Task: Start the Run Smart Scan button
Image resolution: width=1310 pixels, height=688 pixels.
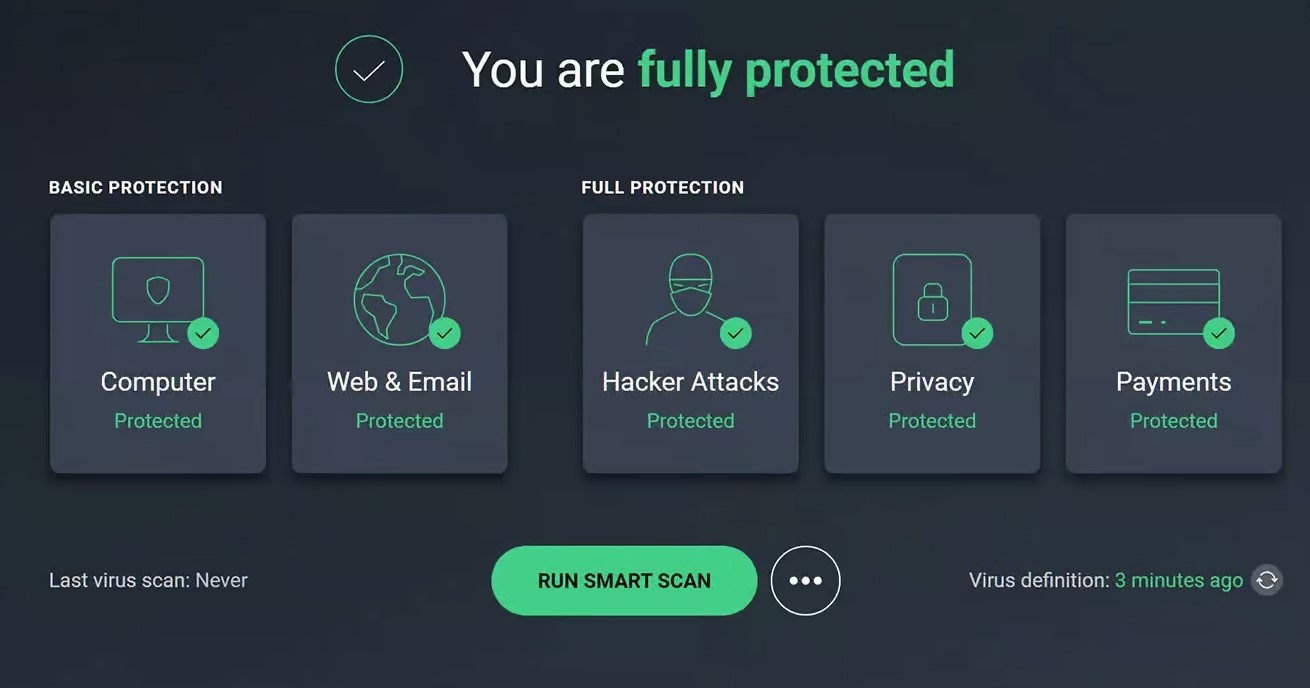Action: pyautogui.click(x=624, y=580)
